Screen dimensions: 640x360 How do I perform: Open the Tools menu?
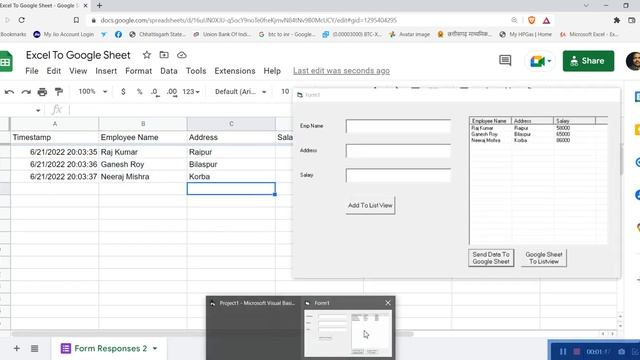pyautogui.click(x=196, y=71)
